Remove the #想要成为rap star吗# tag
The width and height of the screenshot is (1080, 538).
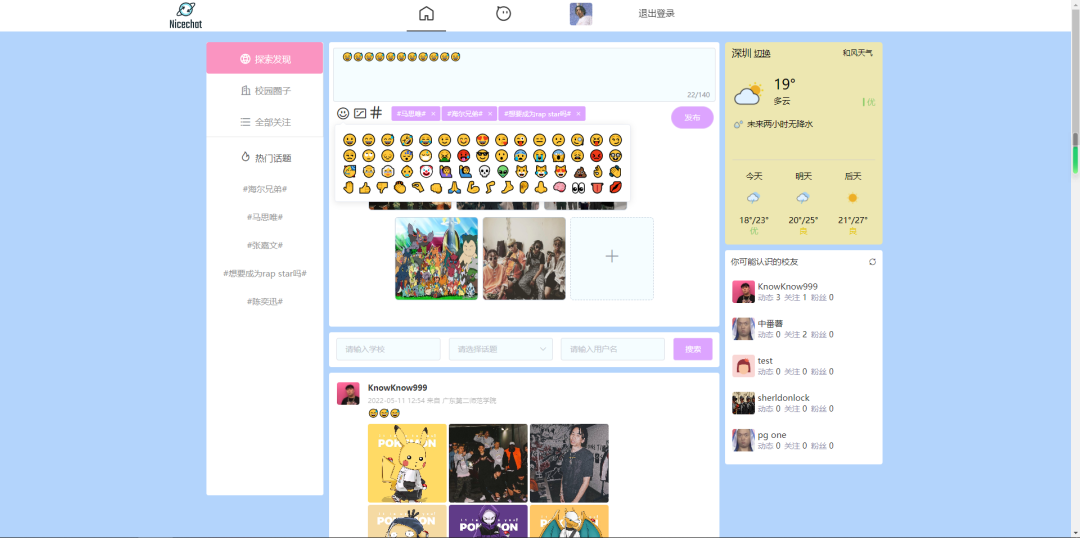click(x=579, y=114)
